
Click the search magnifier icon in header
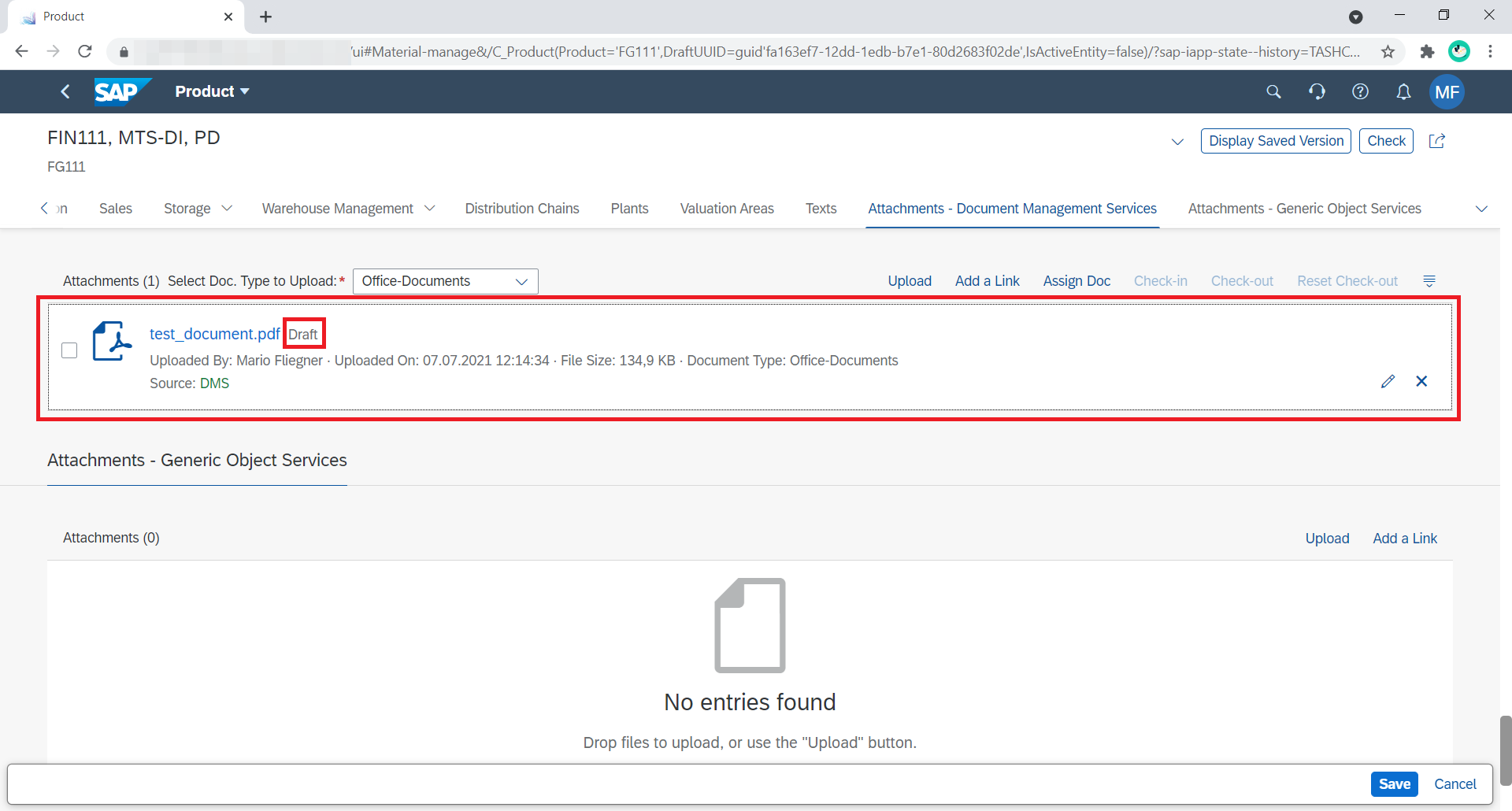pyautogui.click(x=1273, y=92)
